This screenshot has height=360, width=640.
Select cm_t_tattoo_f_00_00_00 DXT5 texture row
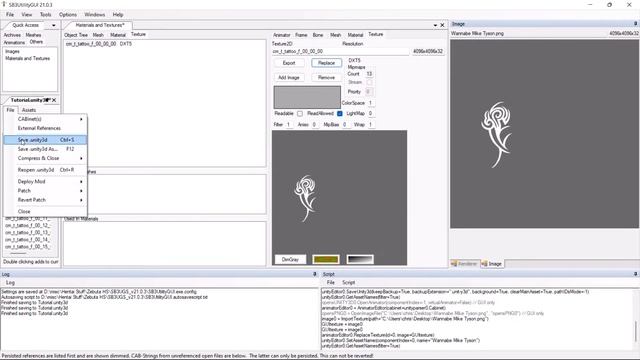pos(99,44)
